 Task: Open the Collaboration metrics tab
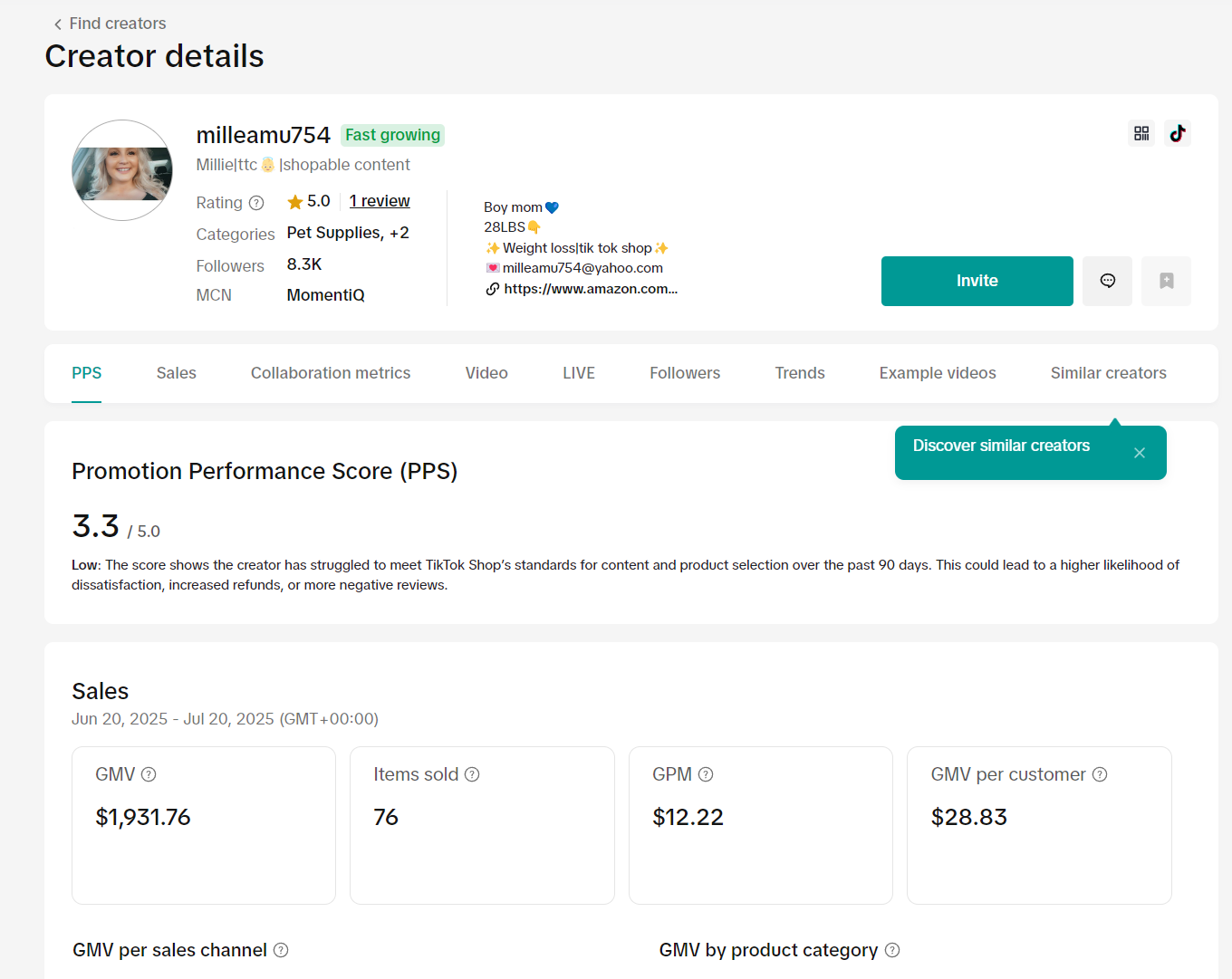pyautogui.click(x=331, y=373)
